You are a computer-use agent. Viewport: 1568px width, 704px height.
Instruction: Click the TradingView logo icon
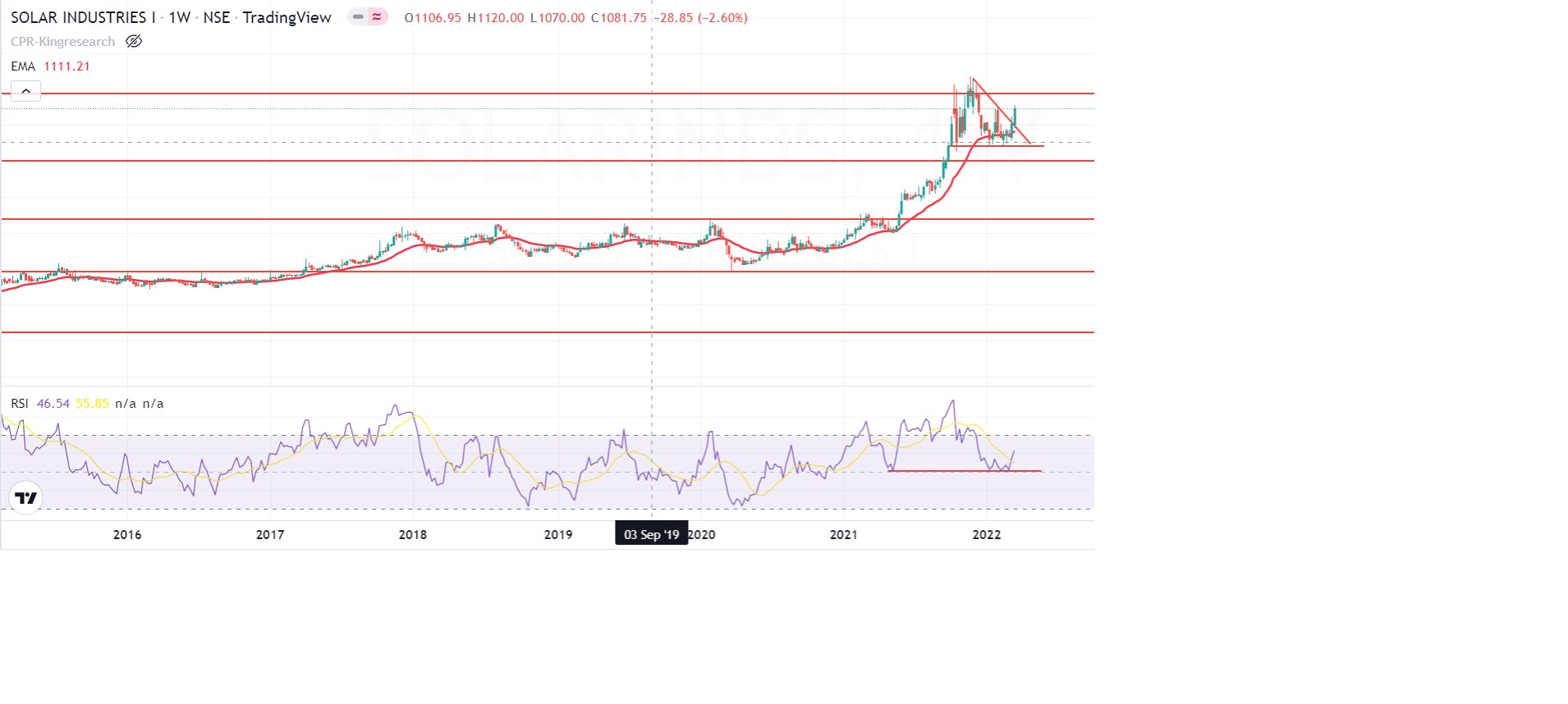tap(26, 498)
